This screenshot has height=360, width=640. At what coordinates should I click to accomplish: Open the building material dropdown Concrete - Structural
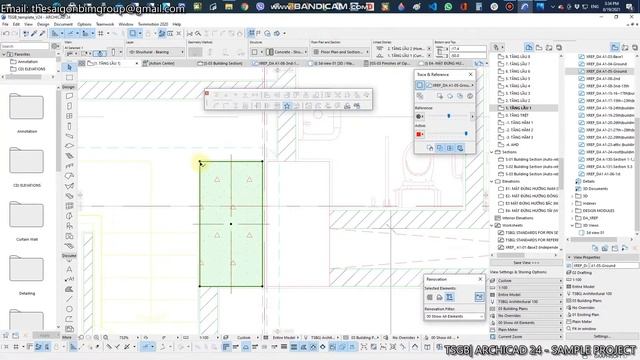(x=287, y=52)
